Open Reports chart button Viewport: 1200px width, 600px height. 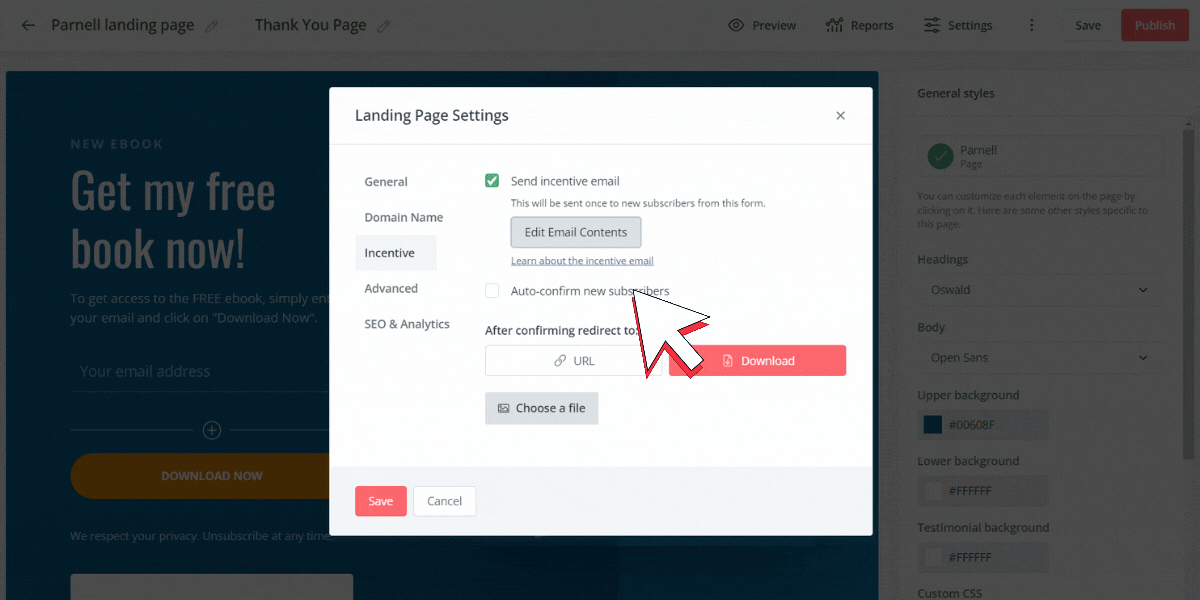tap(859, 25)
